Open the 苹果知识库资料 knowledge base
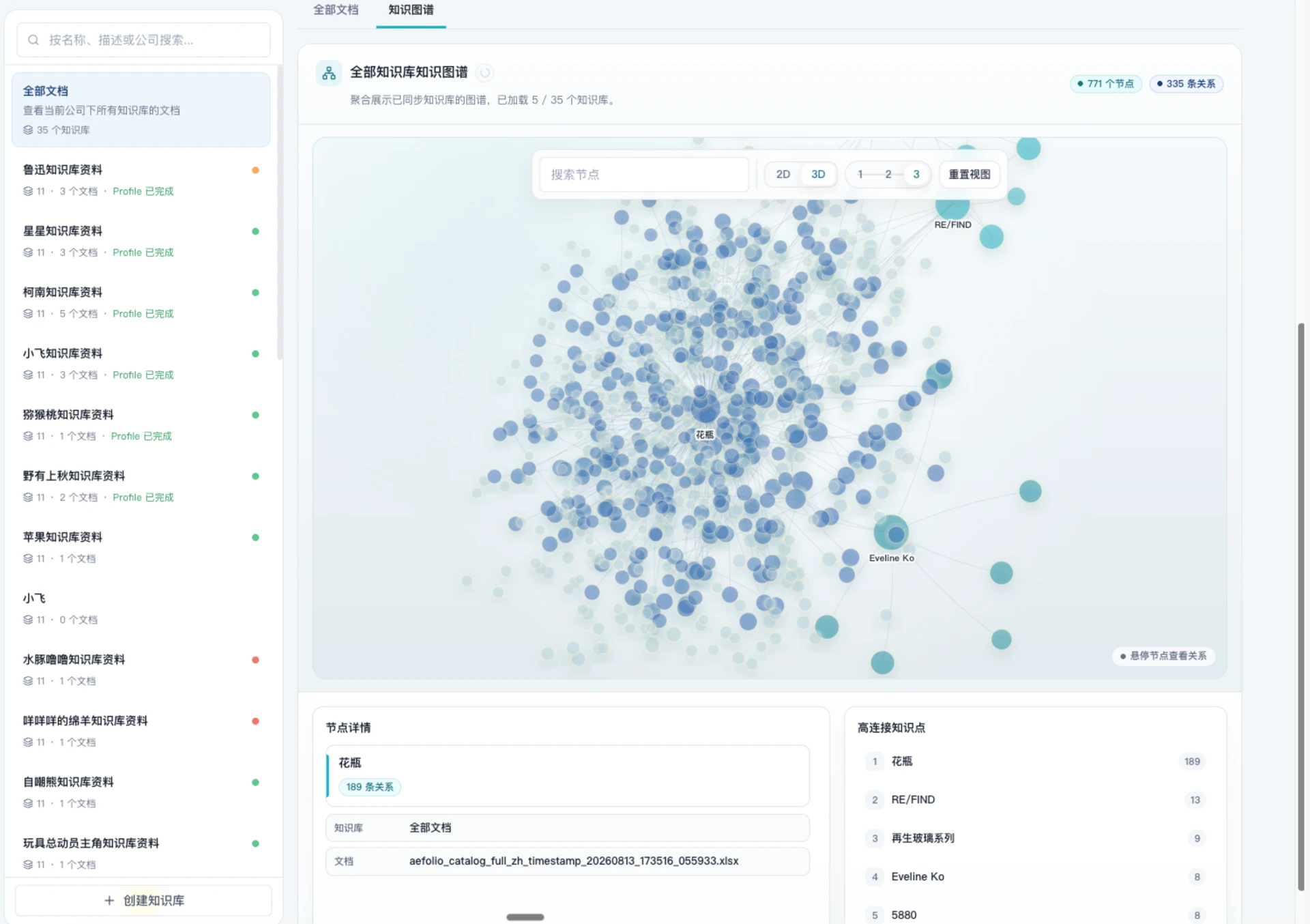Screen dimensions: 1310x924 point(141,547)
